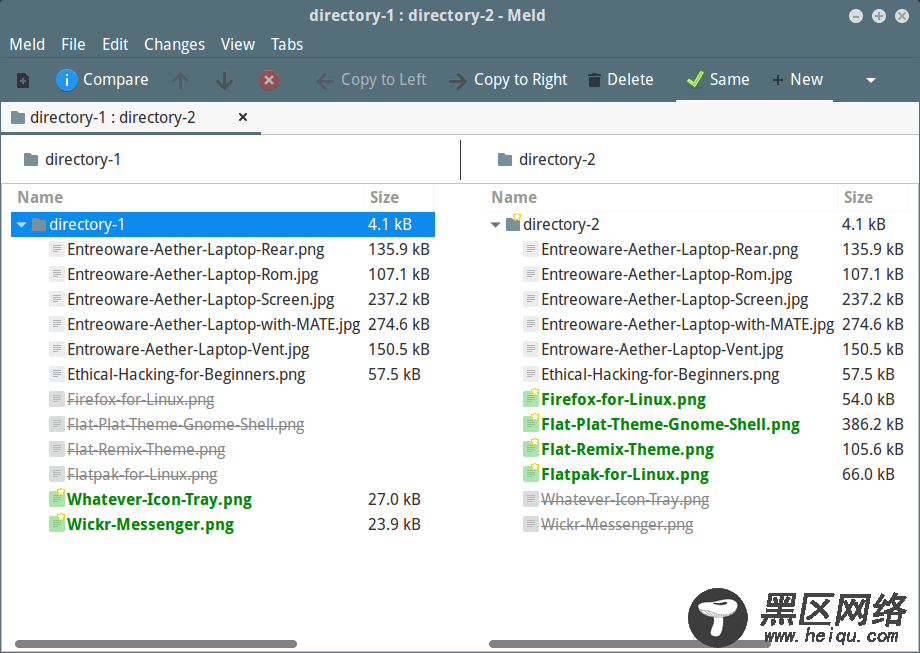Click the directory-1 path bar label

coord(83,160)
